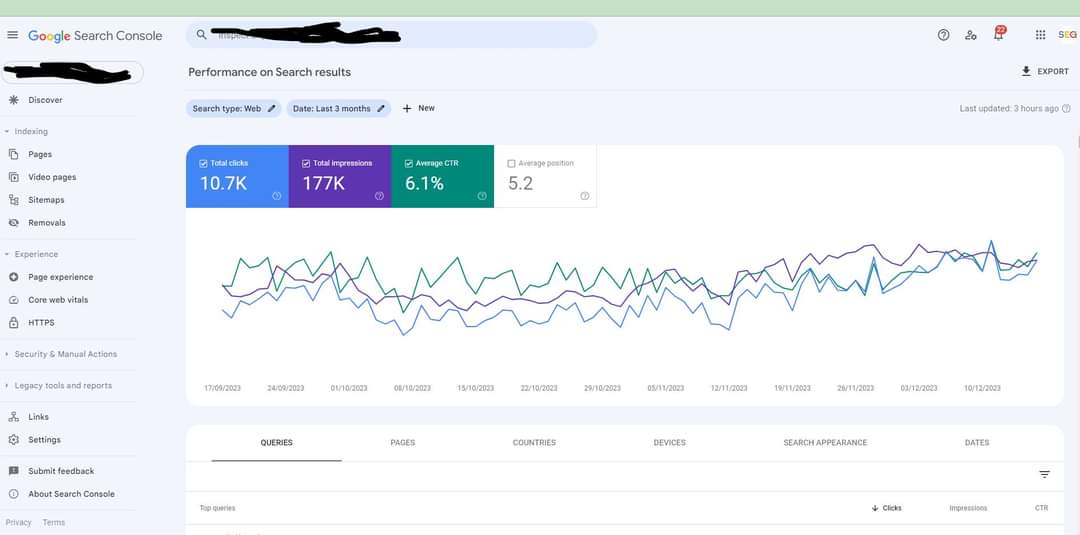Switch to the Countries tab
1080x535 pixels.
point(534,442)
